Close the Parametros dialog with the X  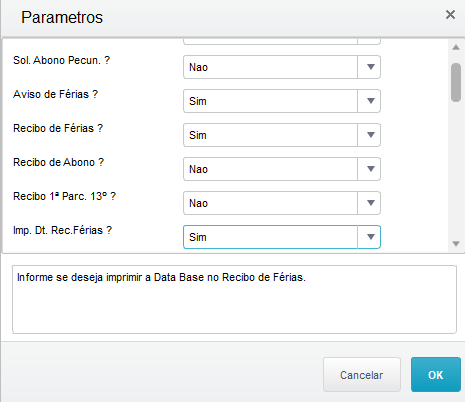pyautogui.click(x=450, y=14)
